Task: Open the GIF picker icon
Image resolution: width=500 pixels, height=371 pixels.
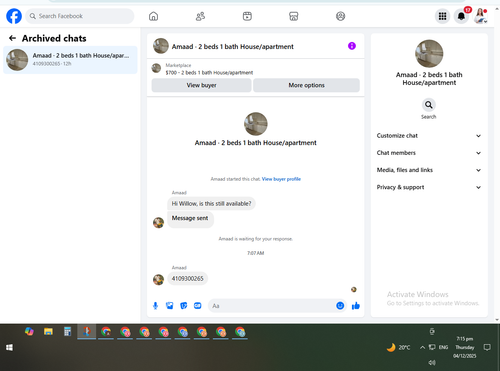Action: pos(198,306)
